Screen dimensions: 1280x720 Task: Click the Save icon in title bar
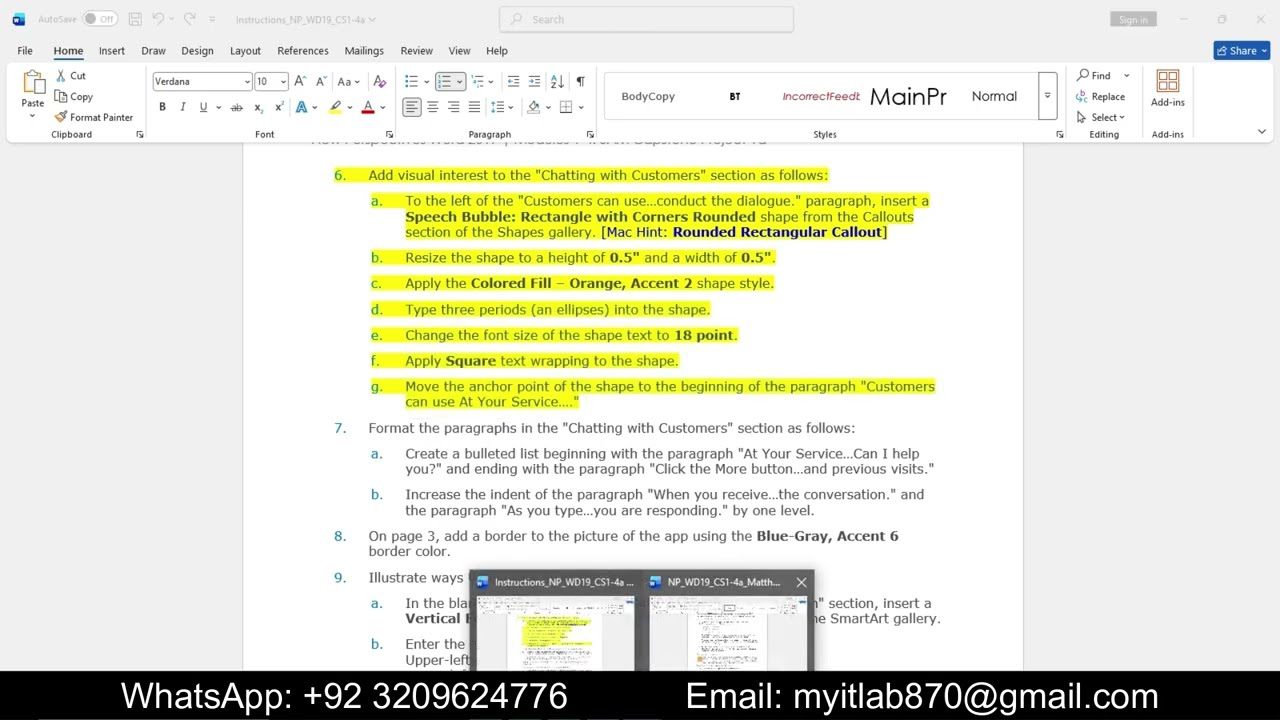[135, 19]
